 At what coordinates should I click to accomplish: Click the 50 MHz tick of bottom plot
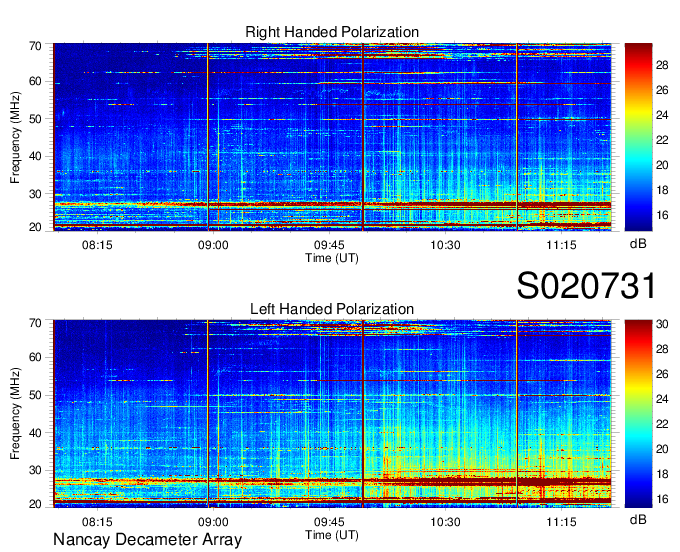35,395
